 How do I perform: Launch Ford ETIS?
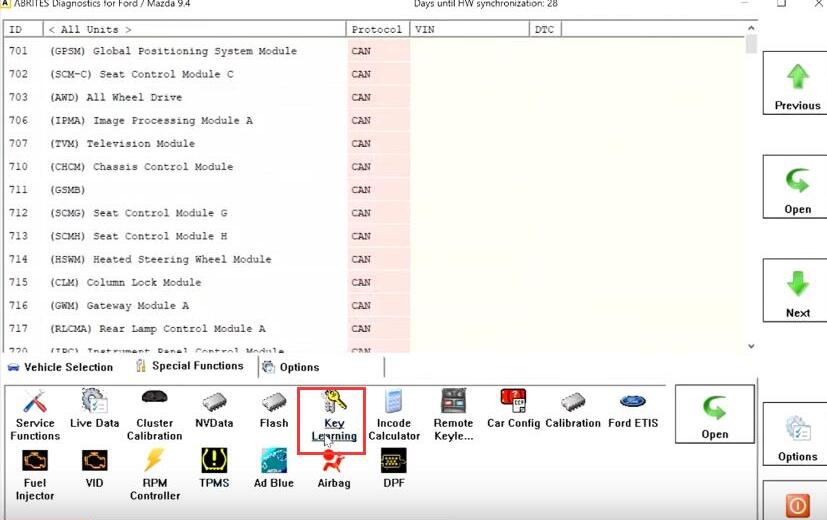point(633,411)
